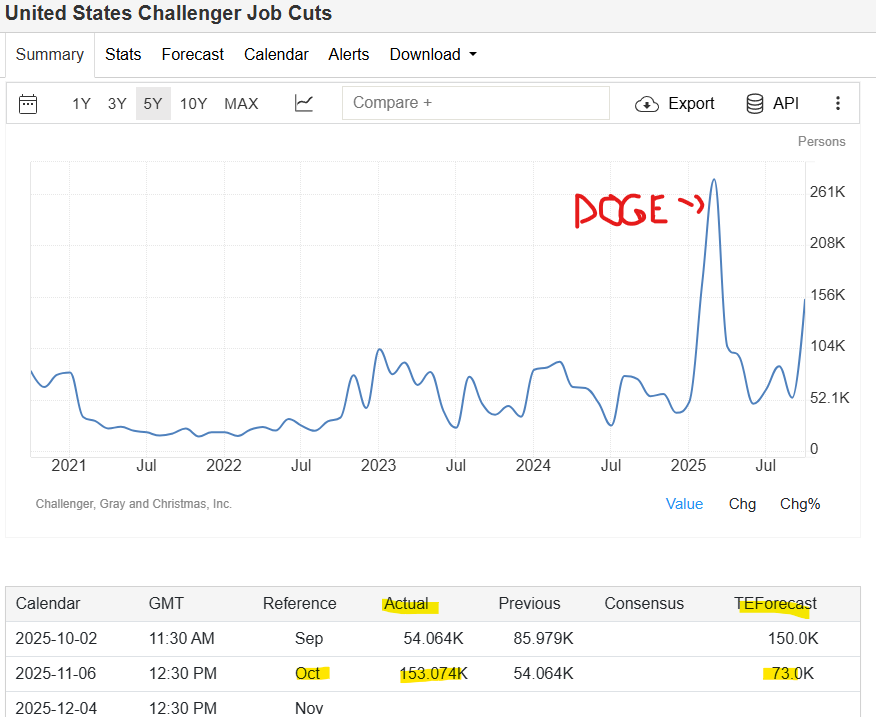Click the Compare + search field
Screen dimensions: 876x717
click(475, 103)
